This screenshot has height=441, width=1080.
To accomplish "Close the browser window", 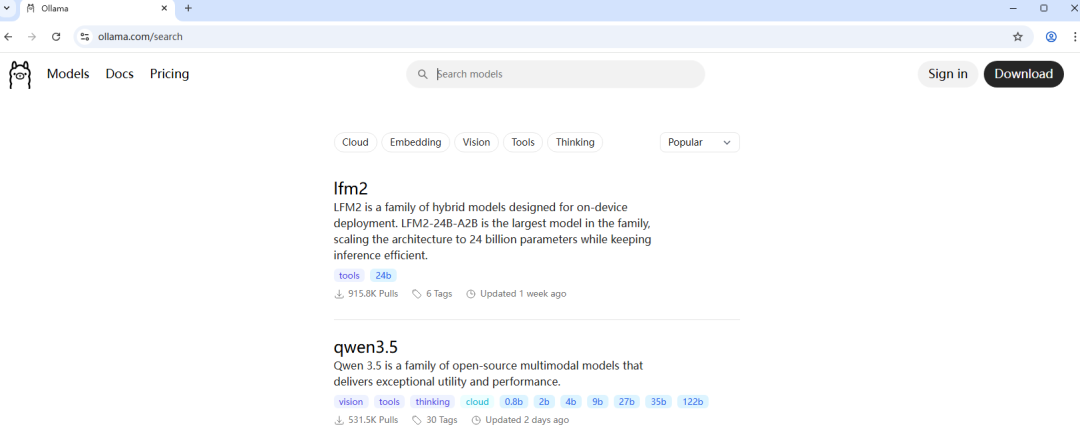I will [1072, 8].
